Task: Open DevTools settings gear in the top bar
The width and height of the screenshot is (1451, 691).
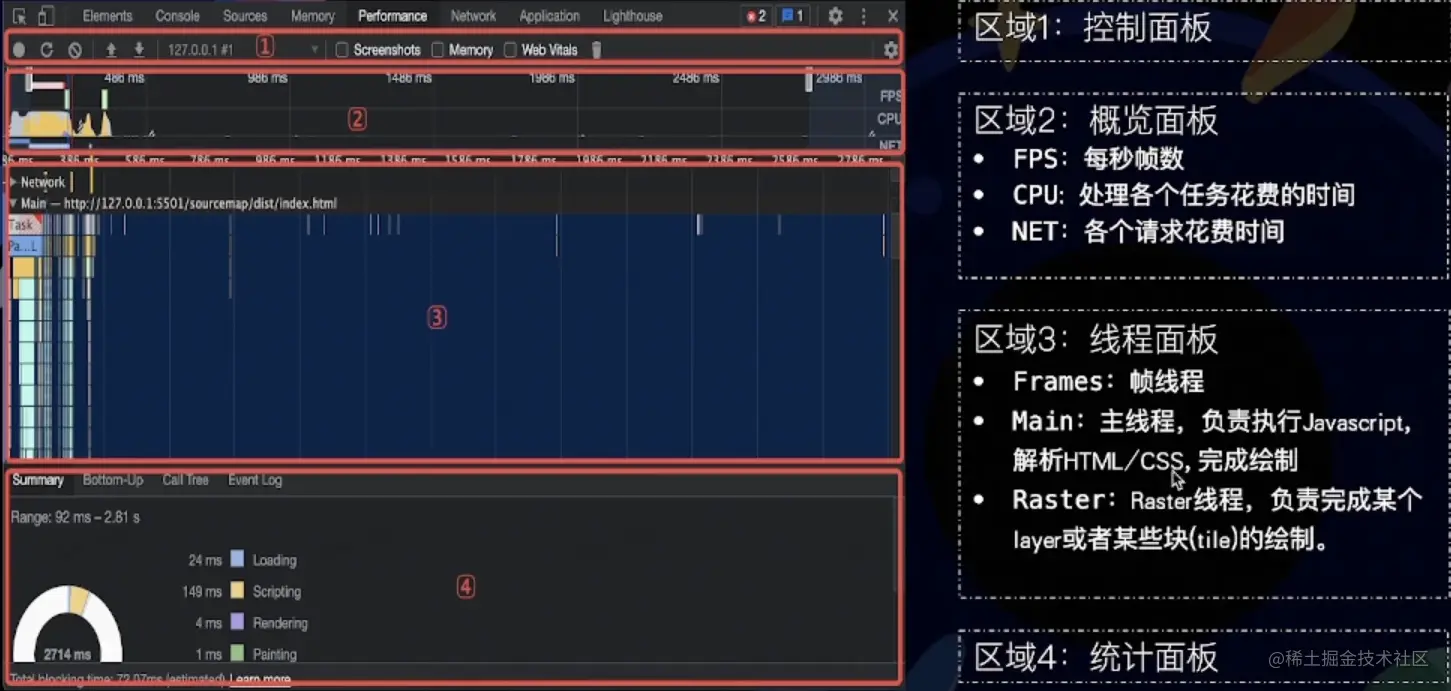Action: 835,16
